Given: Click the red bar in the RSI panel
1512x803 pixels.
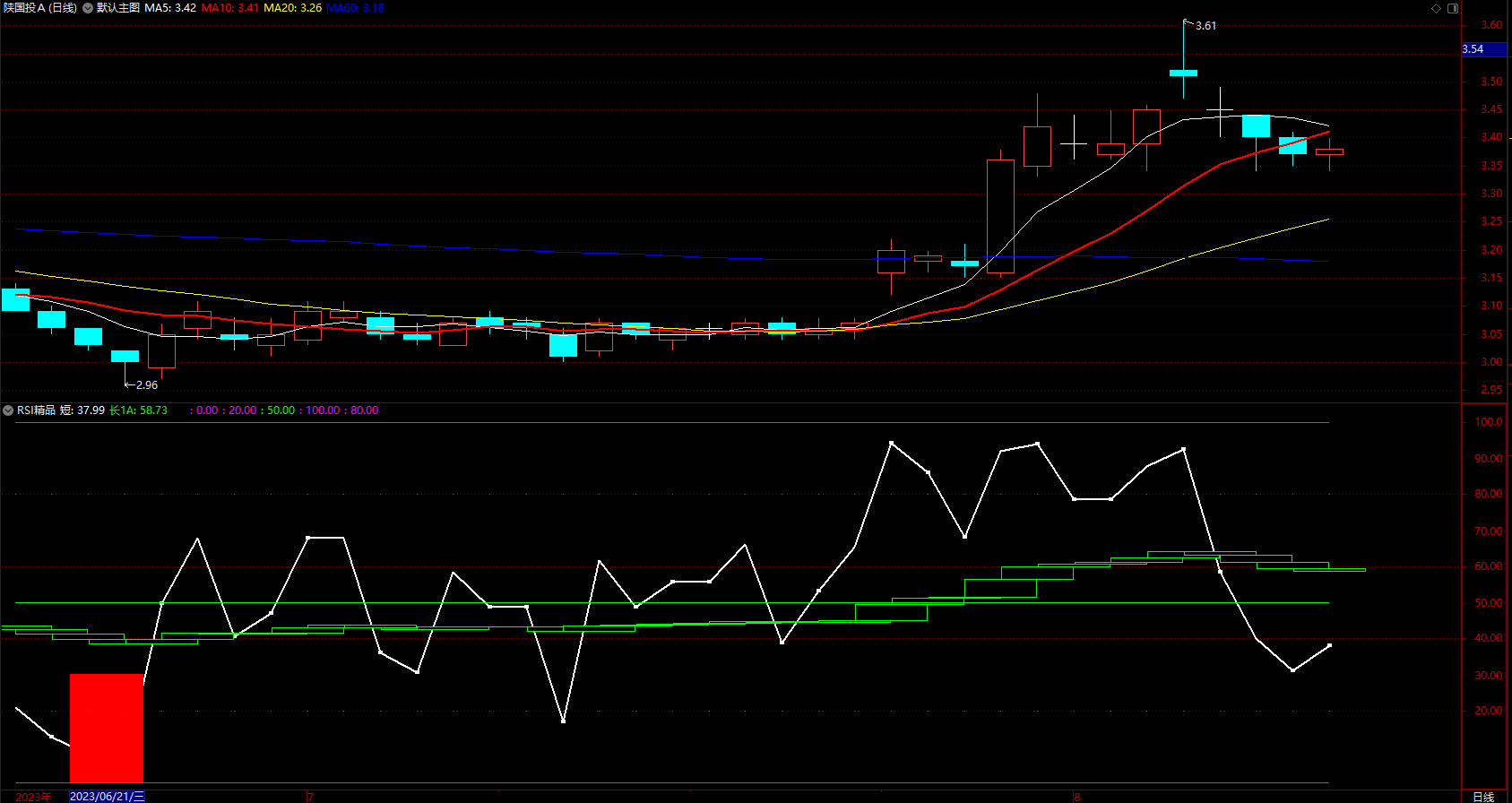Looking at the screenshot, I should click(107, 728).
